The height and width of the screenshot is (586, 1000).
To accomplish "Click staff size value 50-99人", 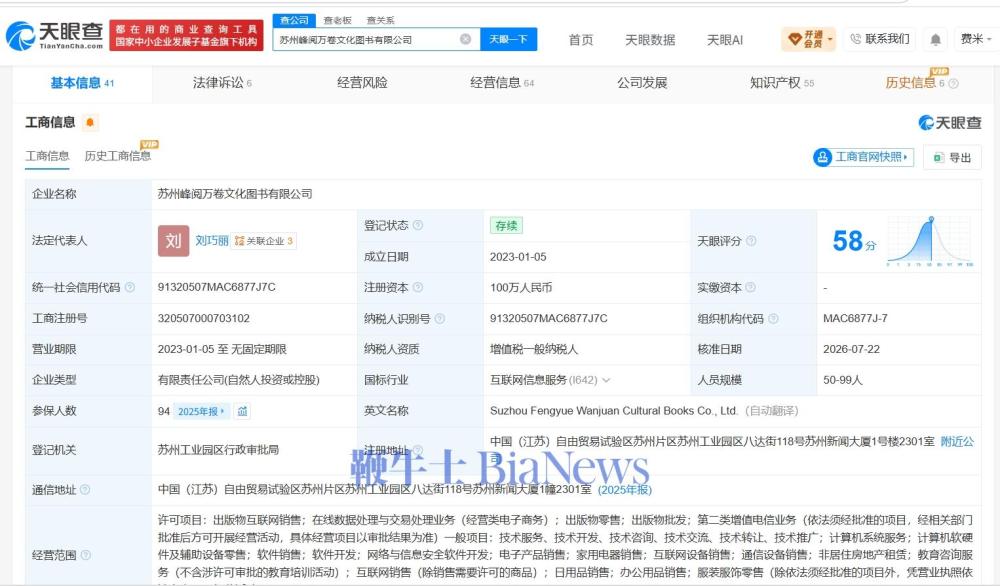I will (842, 380).
